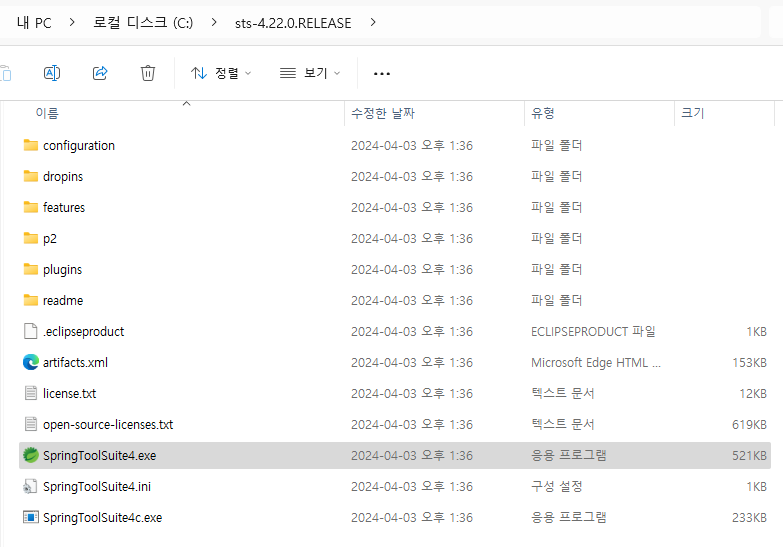Select the dropins folder icon
The image size is (783, 547).
pos(30,176)
